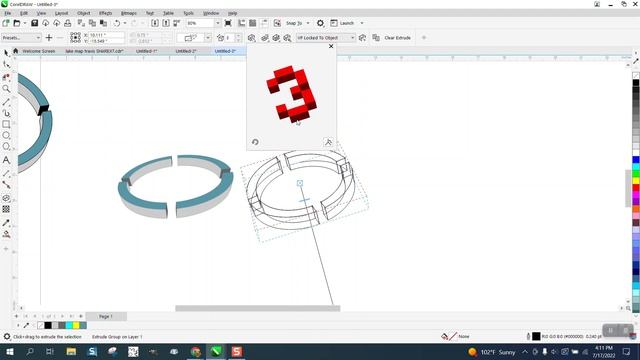Click the Full-screen preview icon

(228, 23)
